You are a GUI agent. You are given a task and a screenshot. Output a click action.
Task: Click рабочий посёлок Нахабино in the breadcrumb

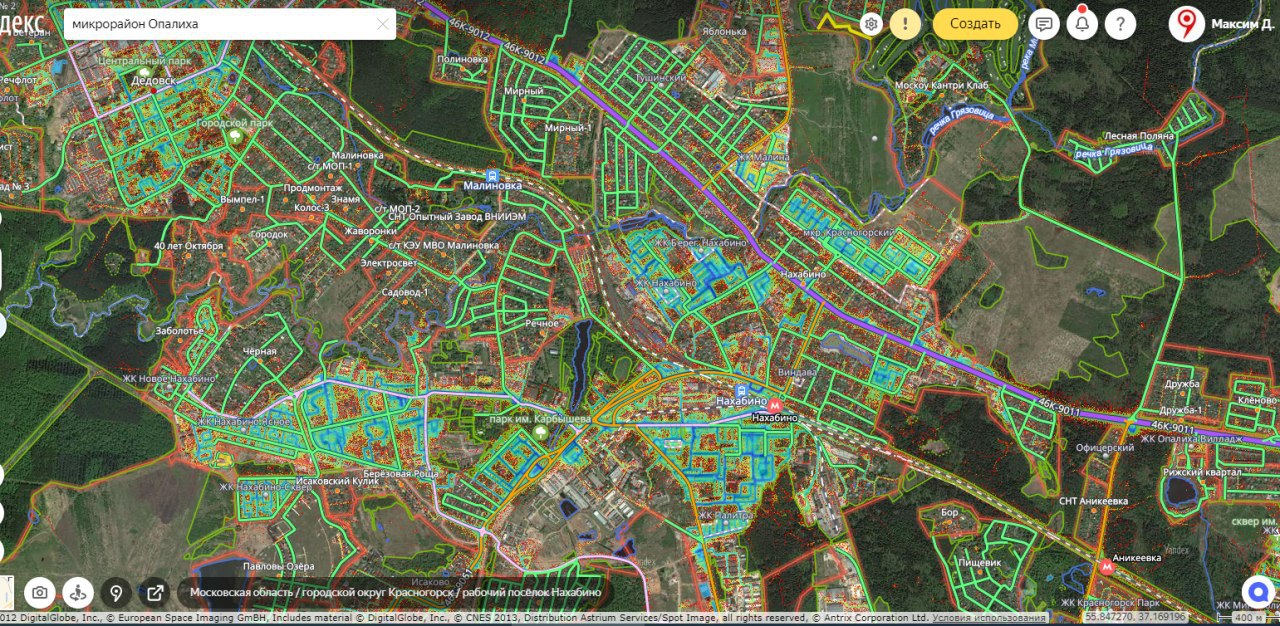pyautogui.click(x=534, y=592)
